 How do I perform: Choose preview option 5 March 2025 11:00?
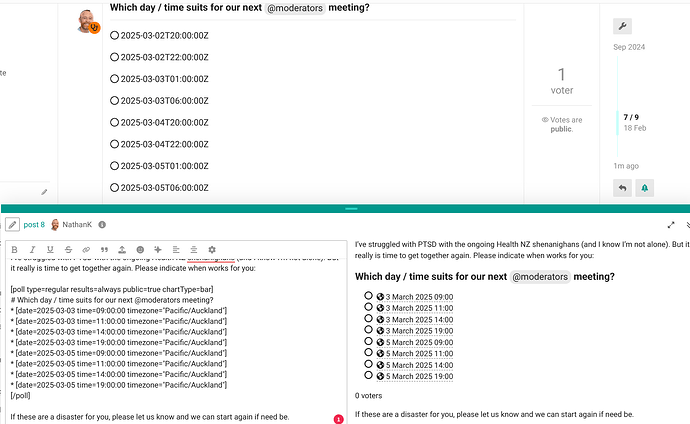point(368,353)
